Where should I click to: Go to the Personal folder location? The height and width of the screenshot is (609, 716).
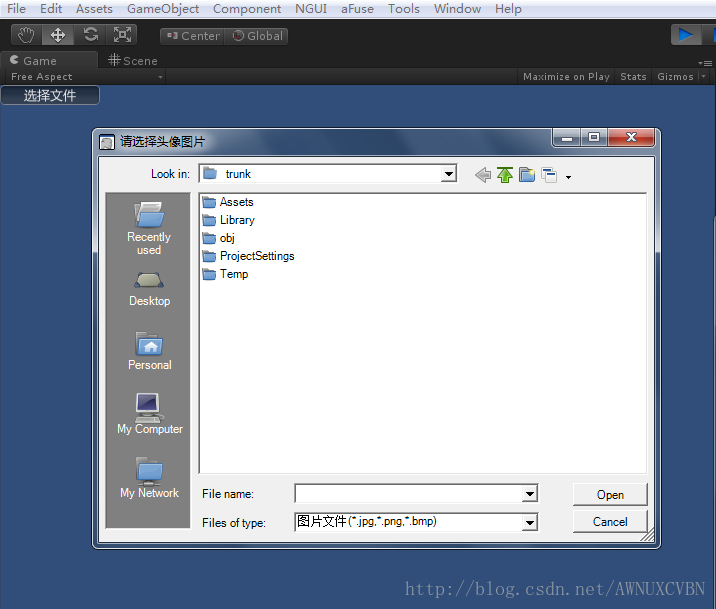tap(150, 351)
